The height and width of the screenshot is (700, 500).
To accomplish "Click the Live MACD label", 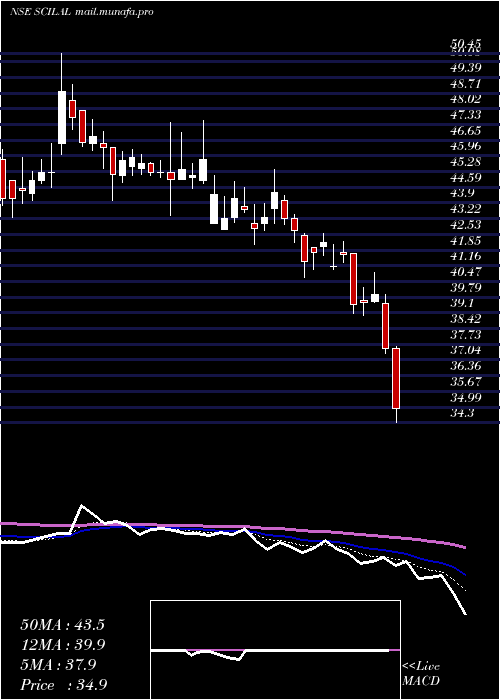I will point(421,674).
